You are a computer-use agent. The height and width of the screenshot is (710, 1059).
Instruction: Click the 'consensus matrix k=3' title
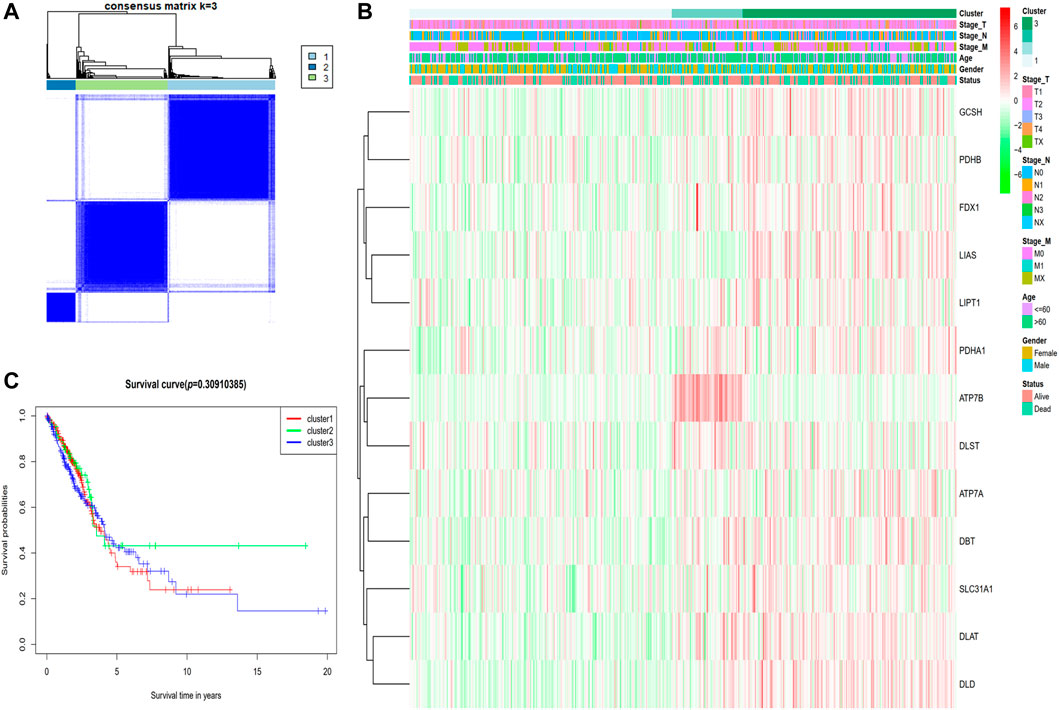coord(160,6)
